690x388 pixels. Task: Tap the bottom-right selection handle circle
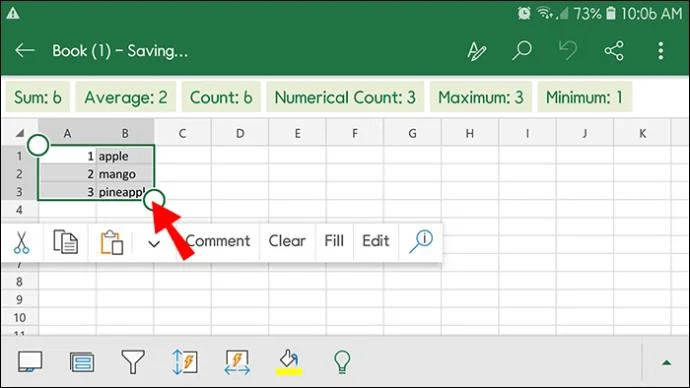[x=154, y=200]
